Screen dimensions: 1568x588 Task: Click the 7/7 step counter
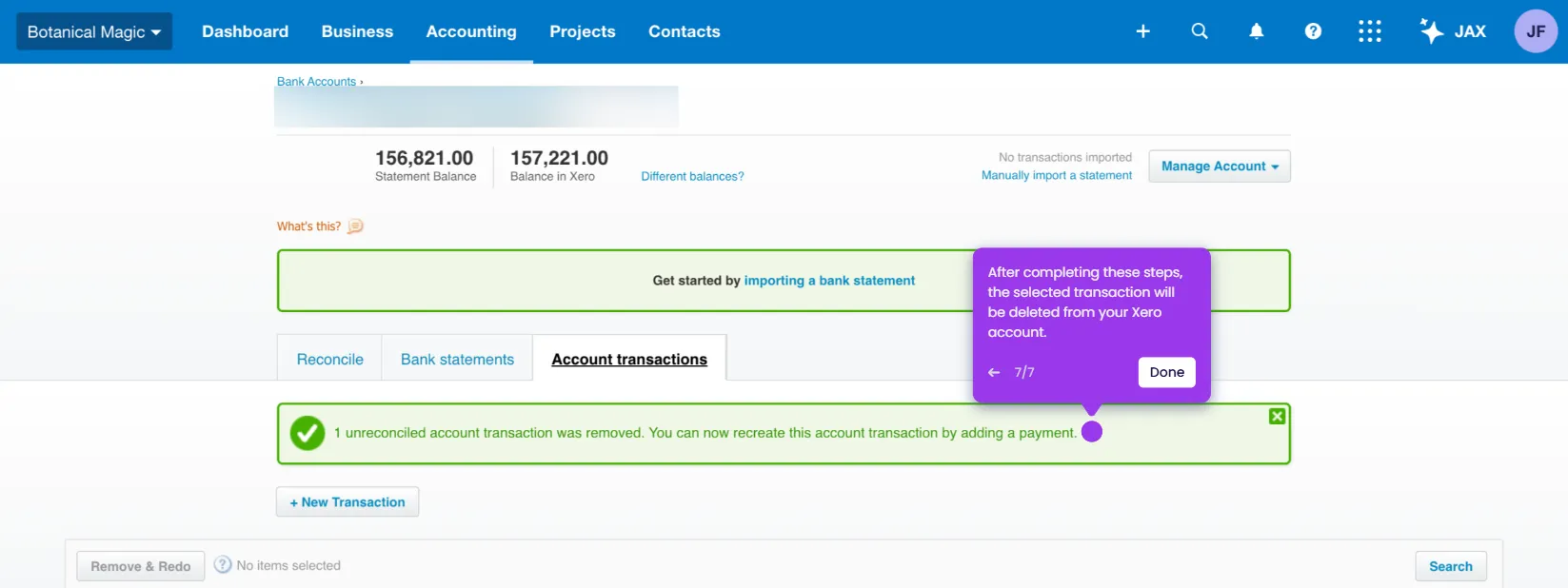1024,372
